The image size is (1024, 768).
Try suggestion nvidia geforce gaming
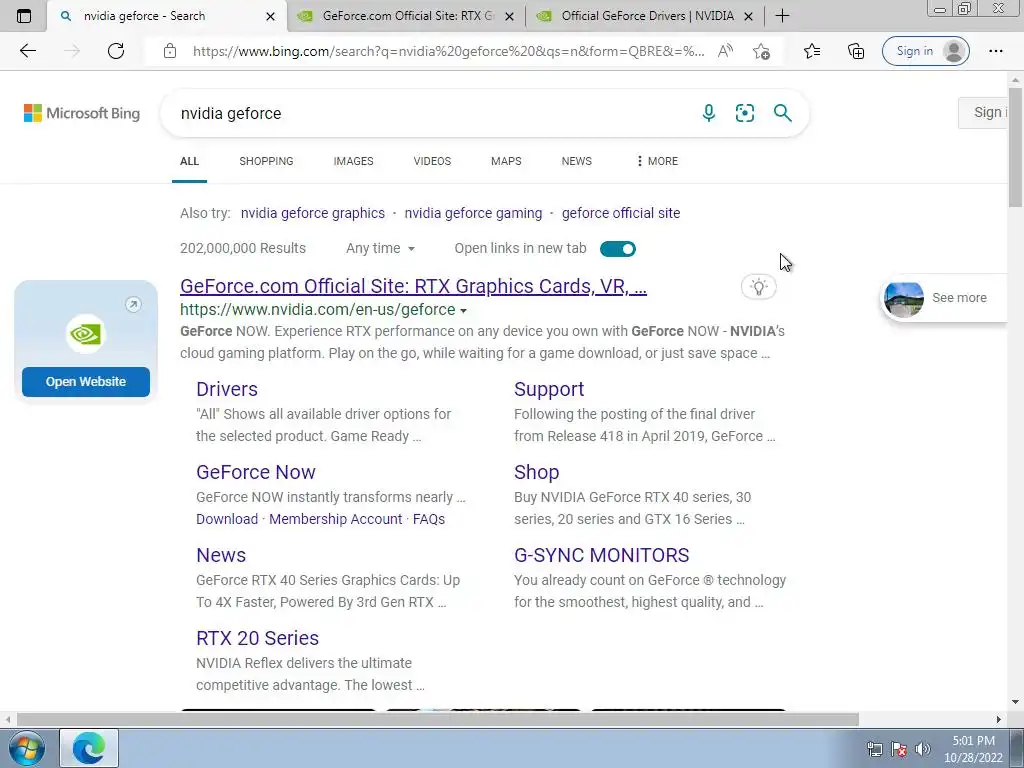(473, 213)
